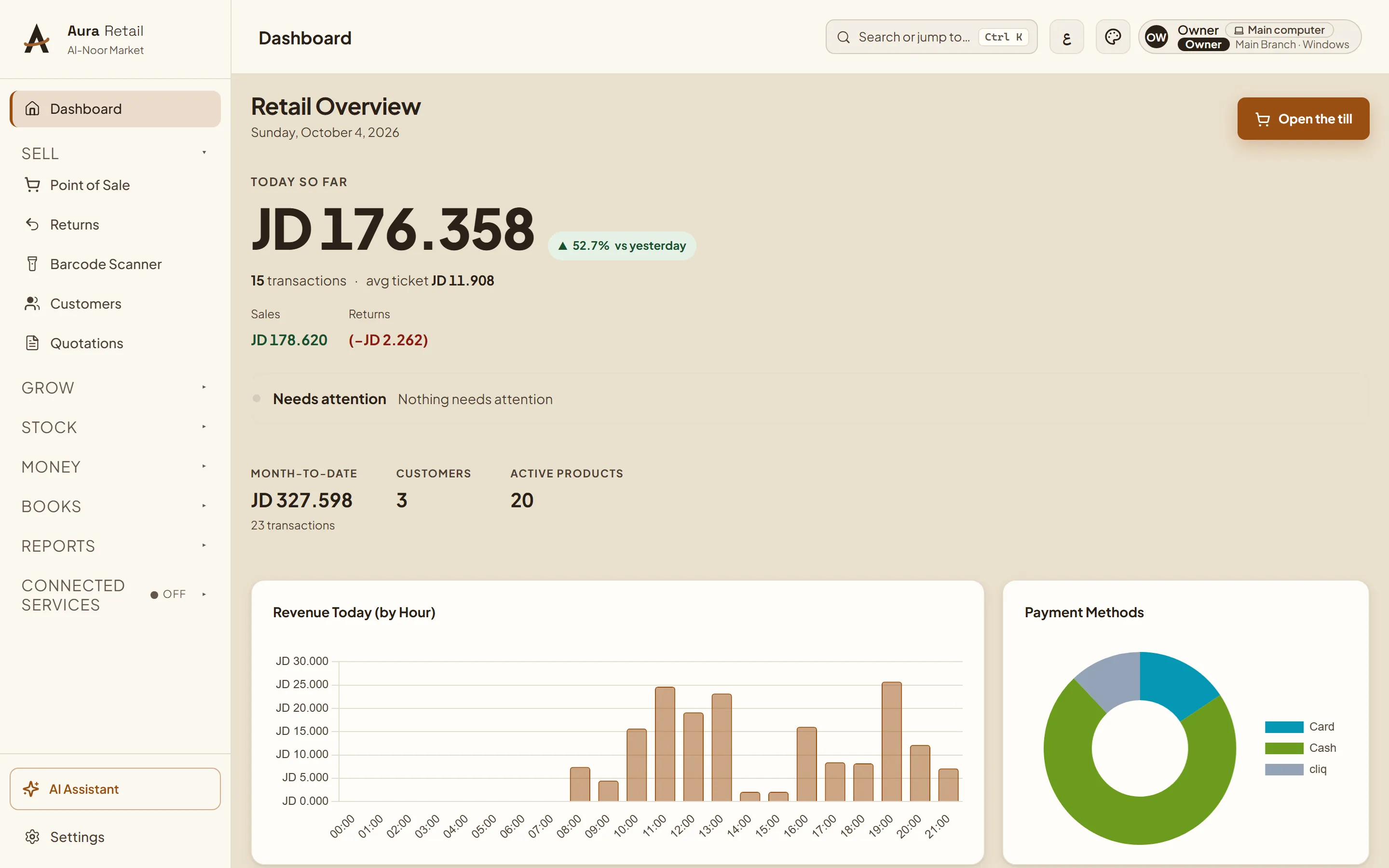Image resolution: width=1389 pixels, height=868 pixels.
Task: Click the search magnifier icon
Action: pyautogui.click(x=843, y=37)
